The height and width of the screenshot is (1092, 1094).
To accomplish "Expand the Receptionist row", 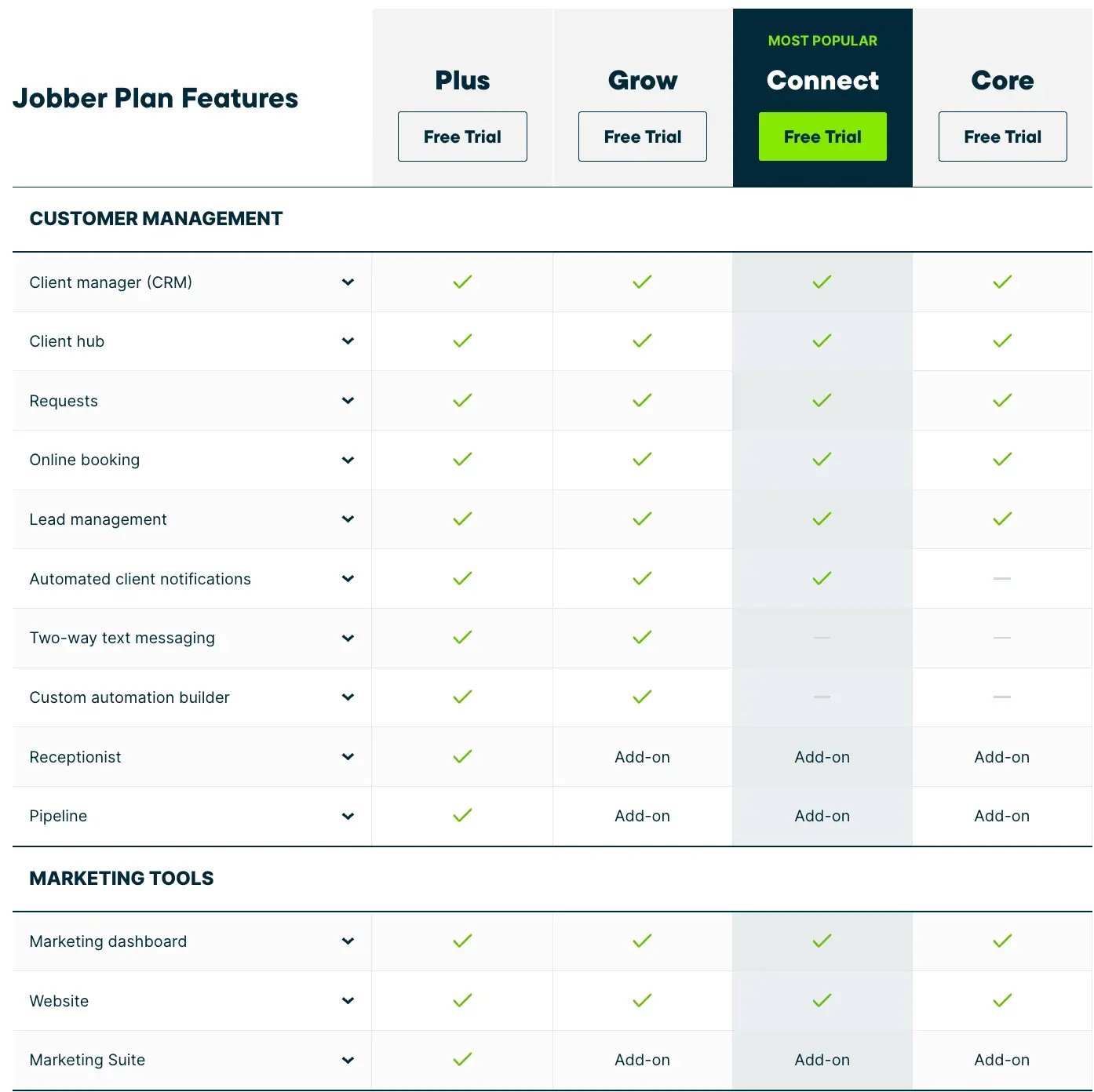I will click(348, 757).
